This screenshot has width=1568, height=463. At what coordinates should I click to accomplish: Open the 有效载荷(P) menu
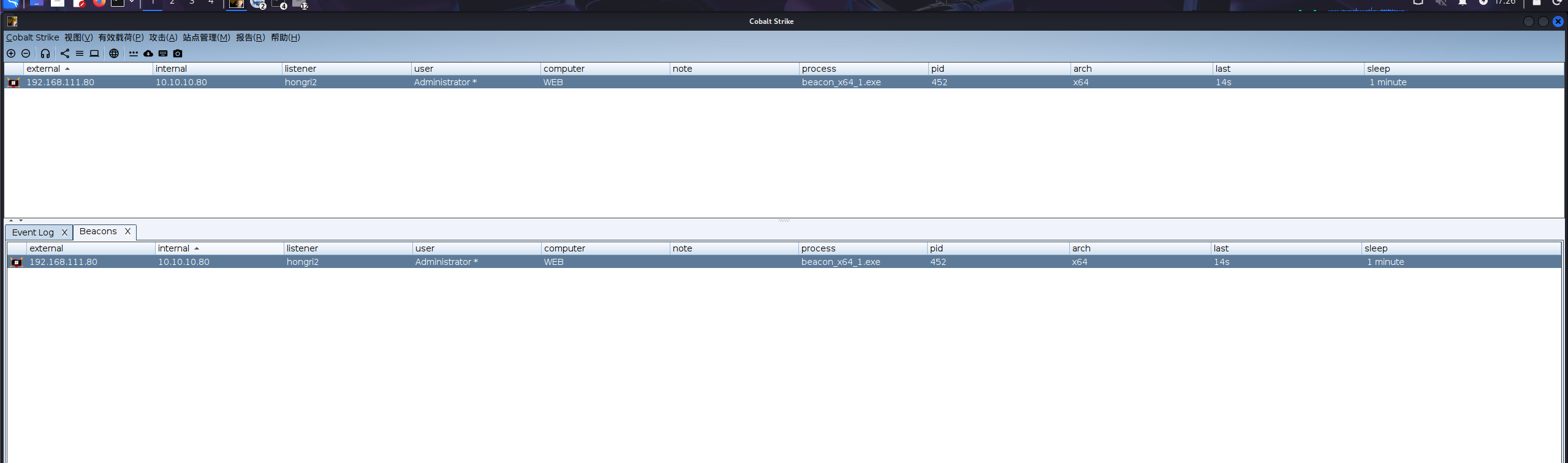pos(121,37)
